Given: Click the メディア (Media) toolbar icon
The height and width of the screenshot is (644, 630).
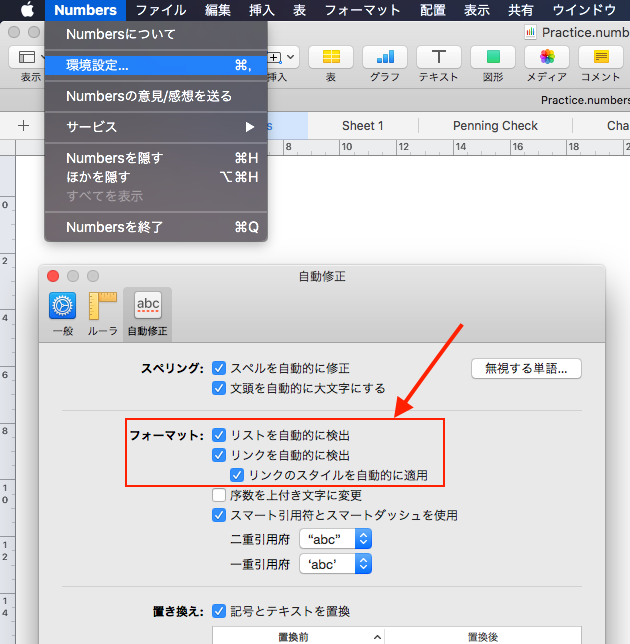Looking at the screenshot, I should point(547,57).
